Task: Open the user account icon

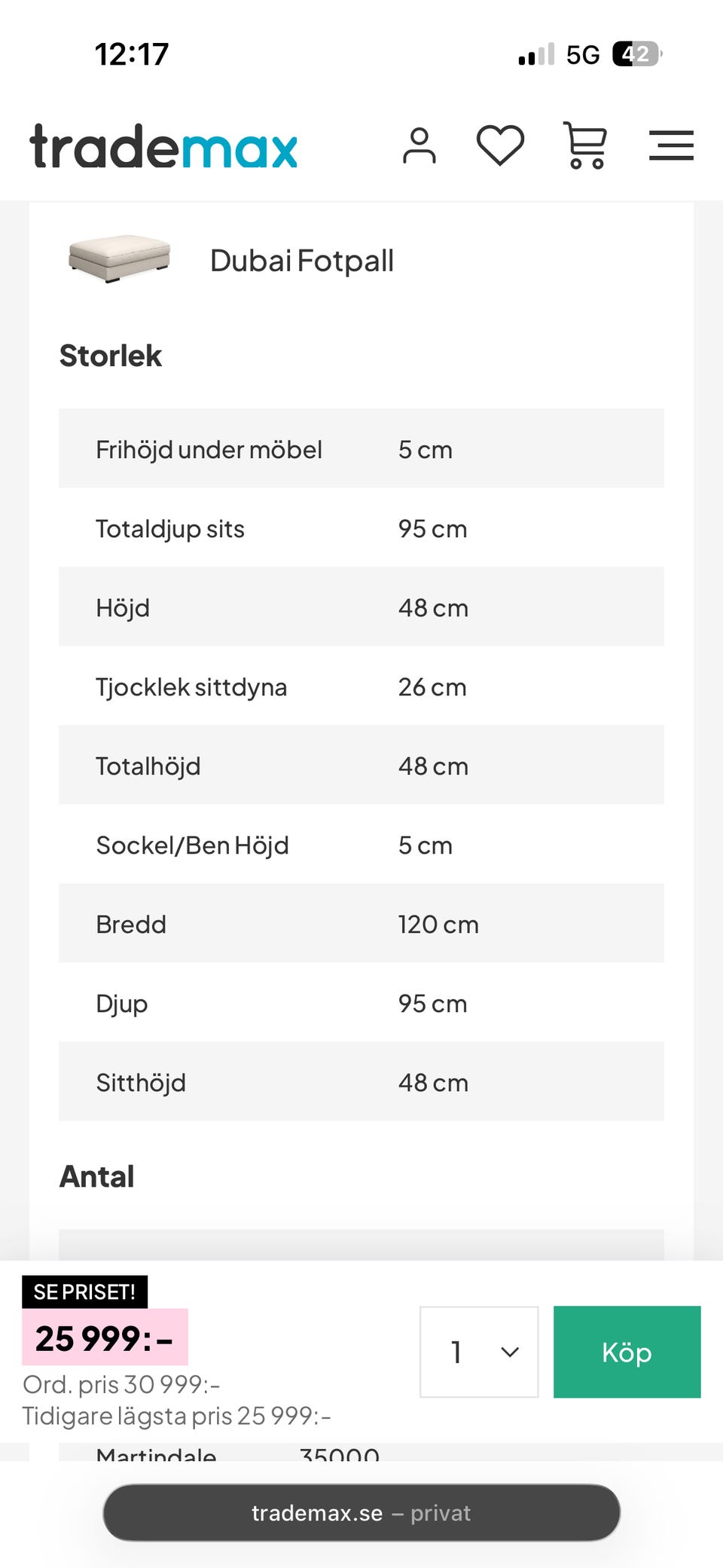Action: [x=419, y=145]
